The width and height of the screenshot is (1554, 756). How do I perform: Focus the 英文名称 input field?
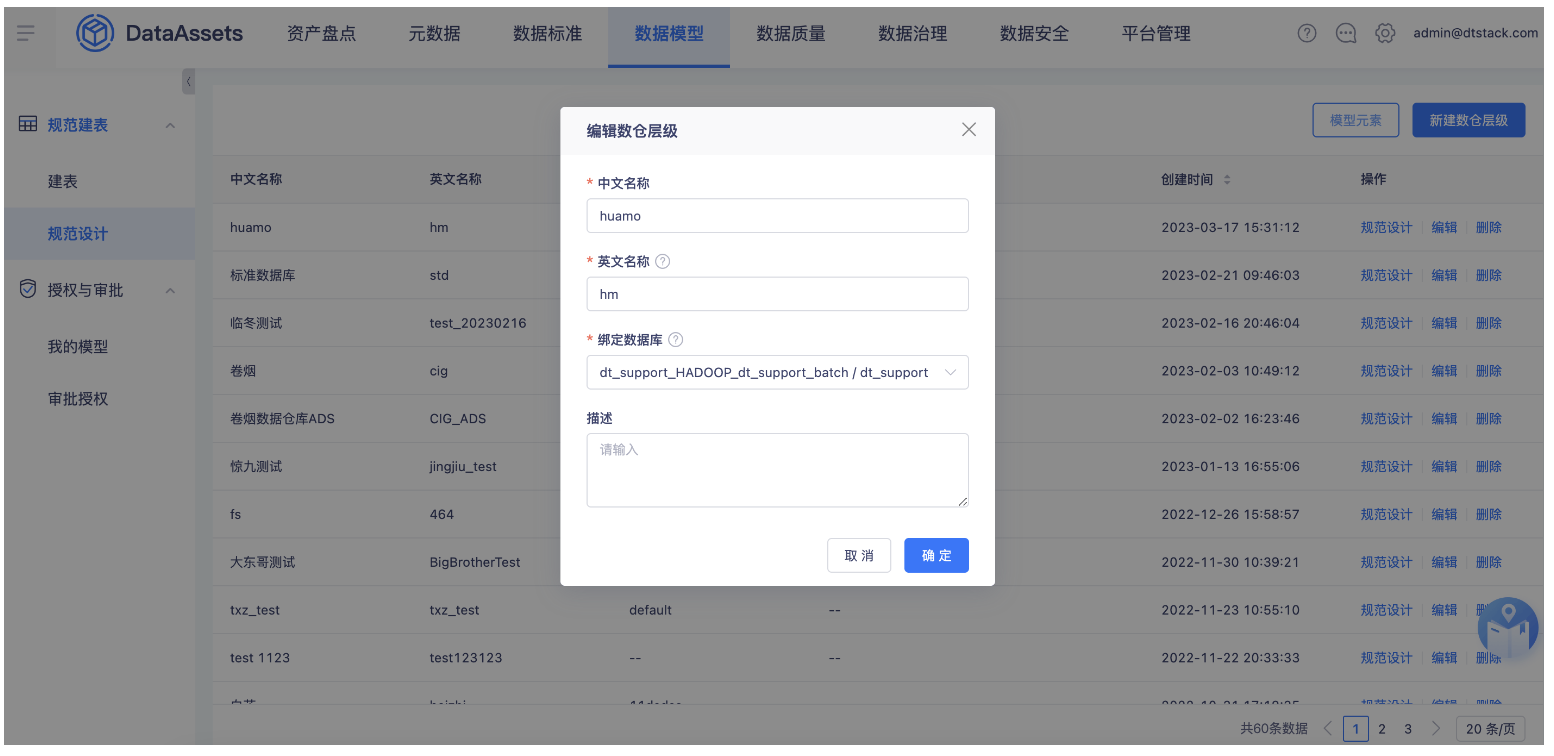click(777, 294)
